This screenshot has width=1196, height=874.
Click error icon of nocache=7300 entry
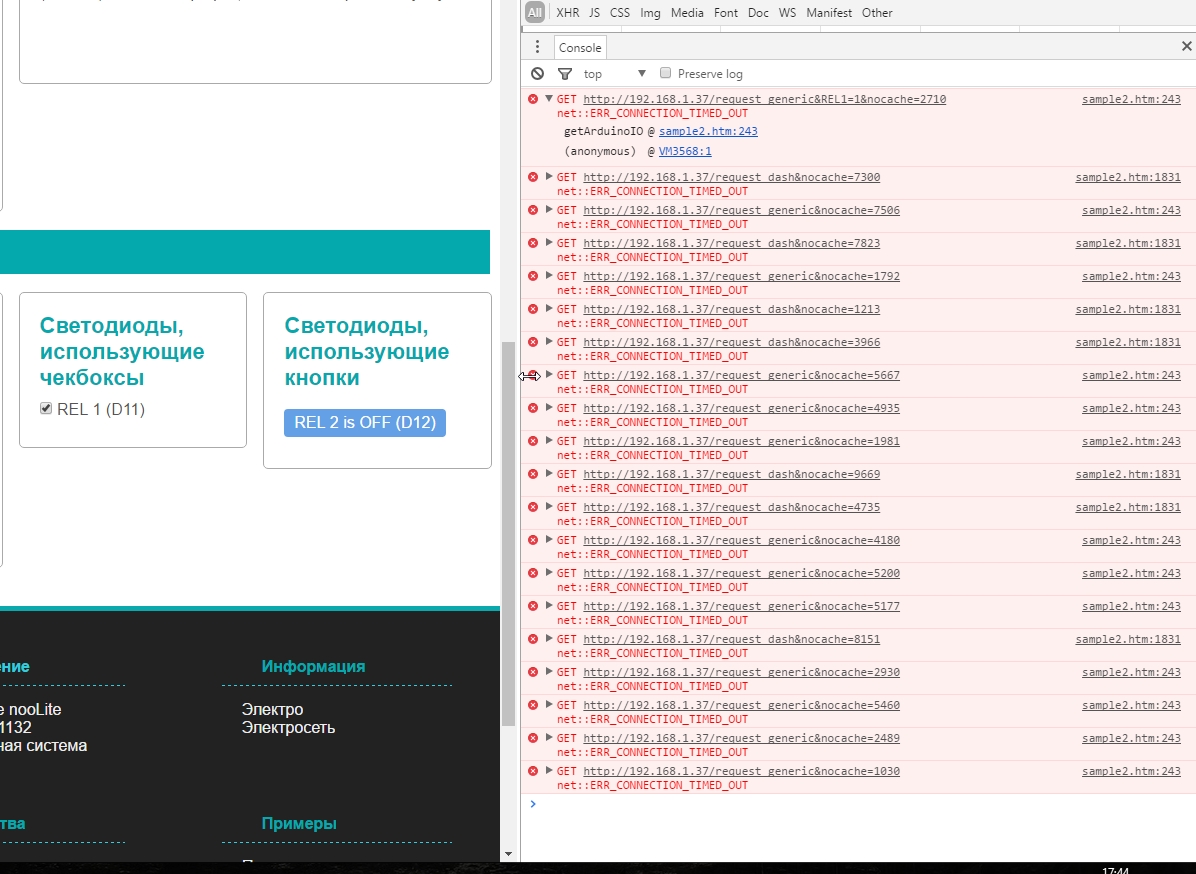(x=532, y=177)
